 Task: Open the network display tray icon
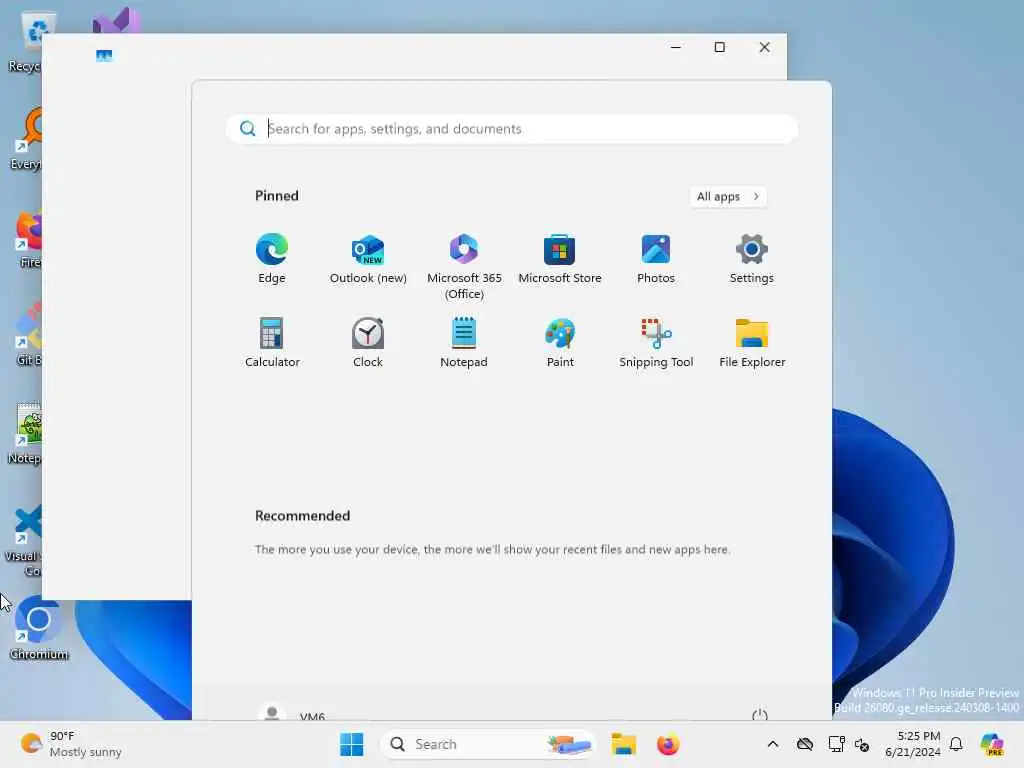tap(837, 744)
